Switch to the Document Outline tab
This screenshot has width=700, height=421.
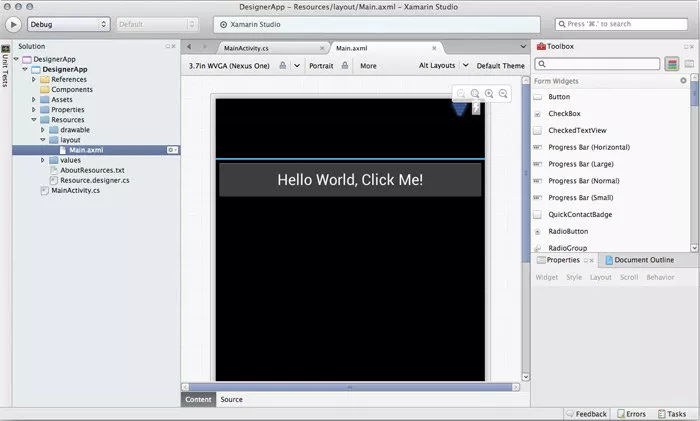pos(639,260)
